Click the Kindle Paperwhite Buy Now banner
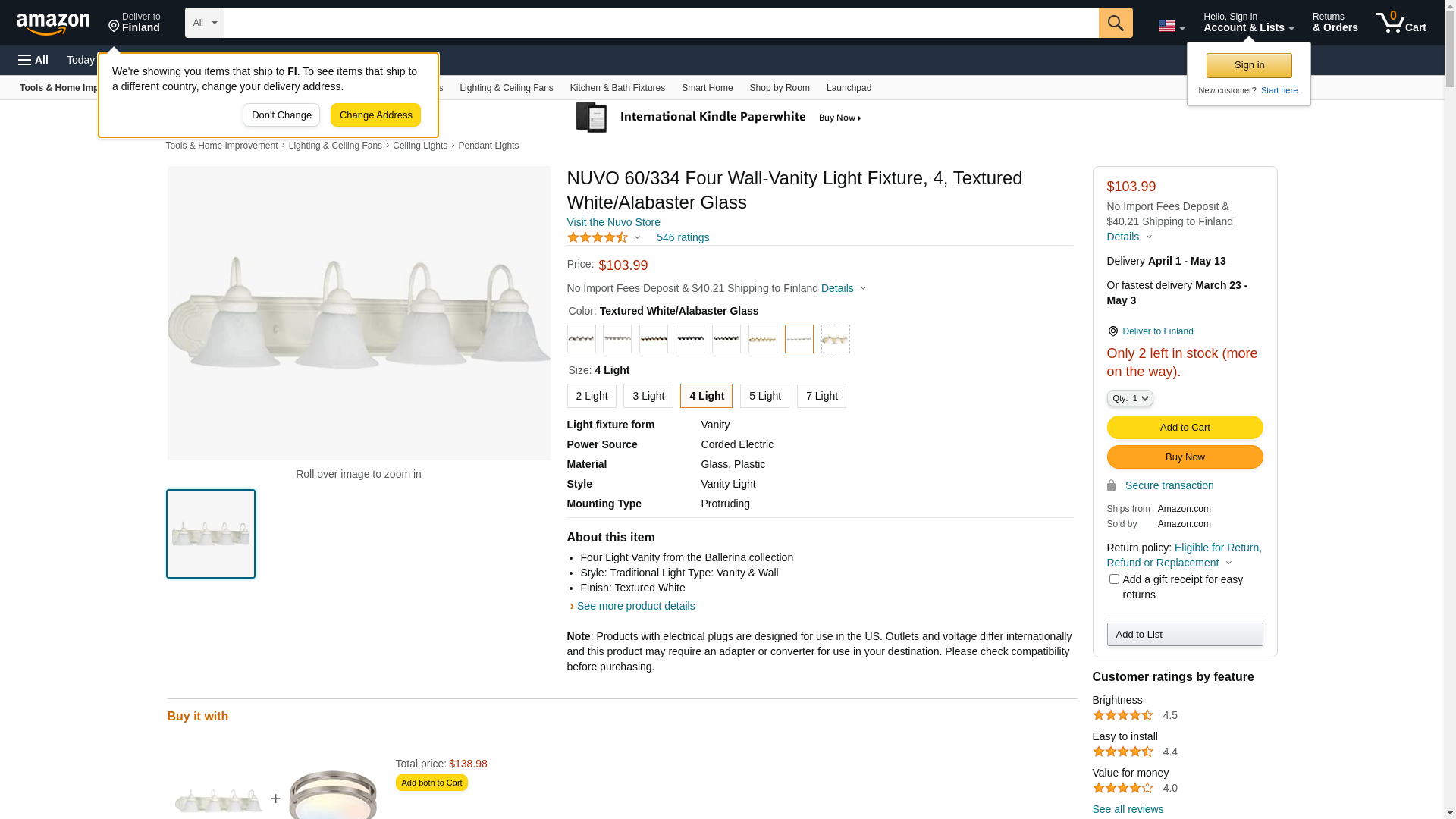This screenshot has width=1456, height=819. tap(718, 118)
